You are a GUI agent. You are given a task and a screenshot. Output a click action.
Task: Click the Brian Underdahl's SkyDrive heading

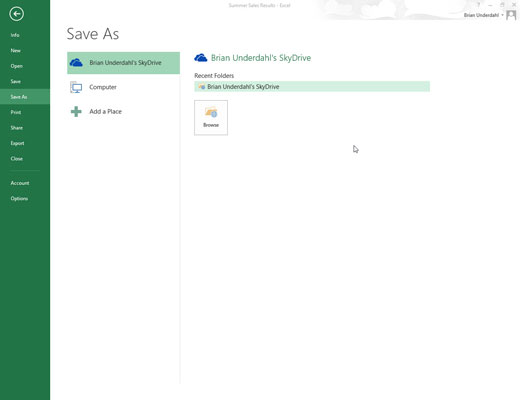tap(261, 58)
